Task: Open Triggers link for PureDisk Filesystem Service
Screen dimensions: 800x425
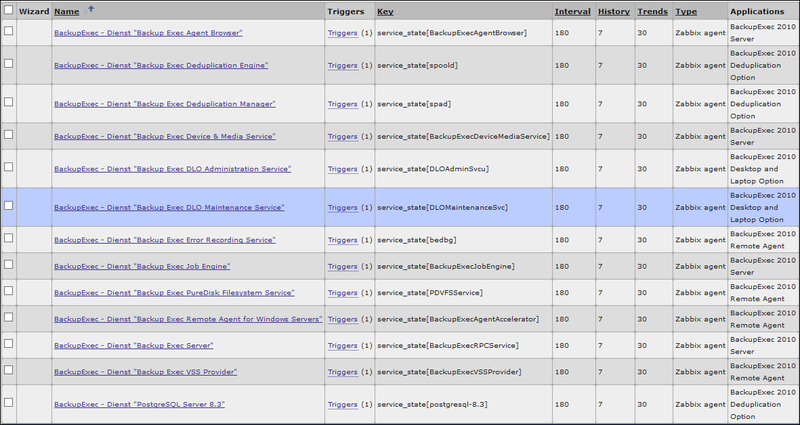Action: pyautogui.click(x=342, y=293)
